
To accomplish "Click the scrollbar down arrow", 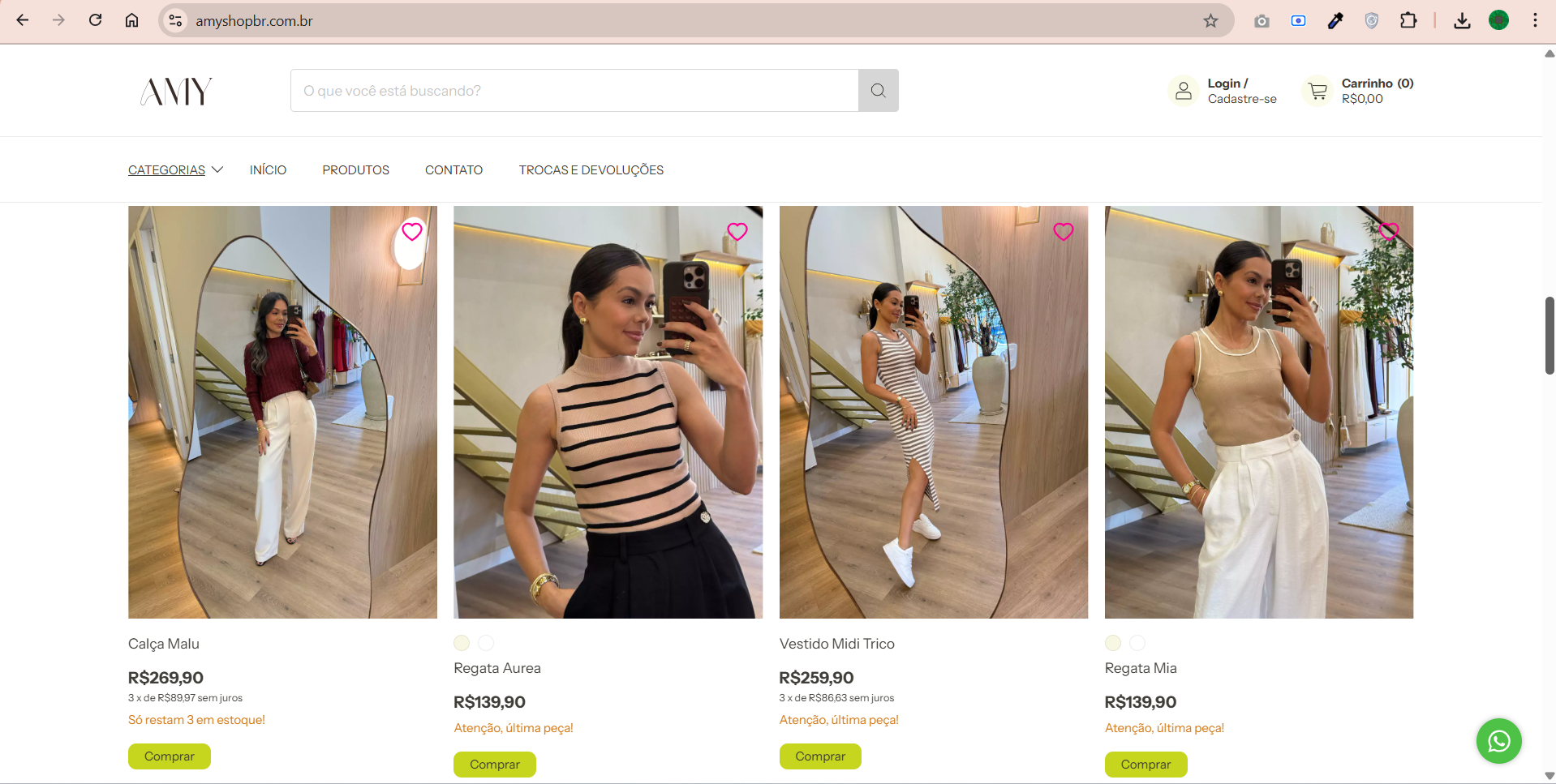I will pyautogui.click(x=1549, y=776).
